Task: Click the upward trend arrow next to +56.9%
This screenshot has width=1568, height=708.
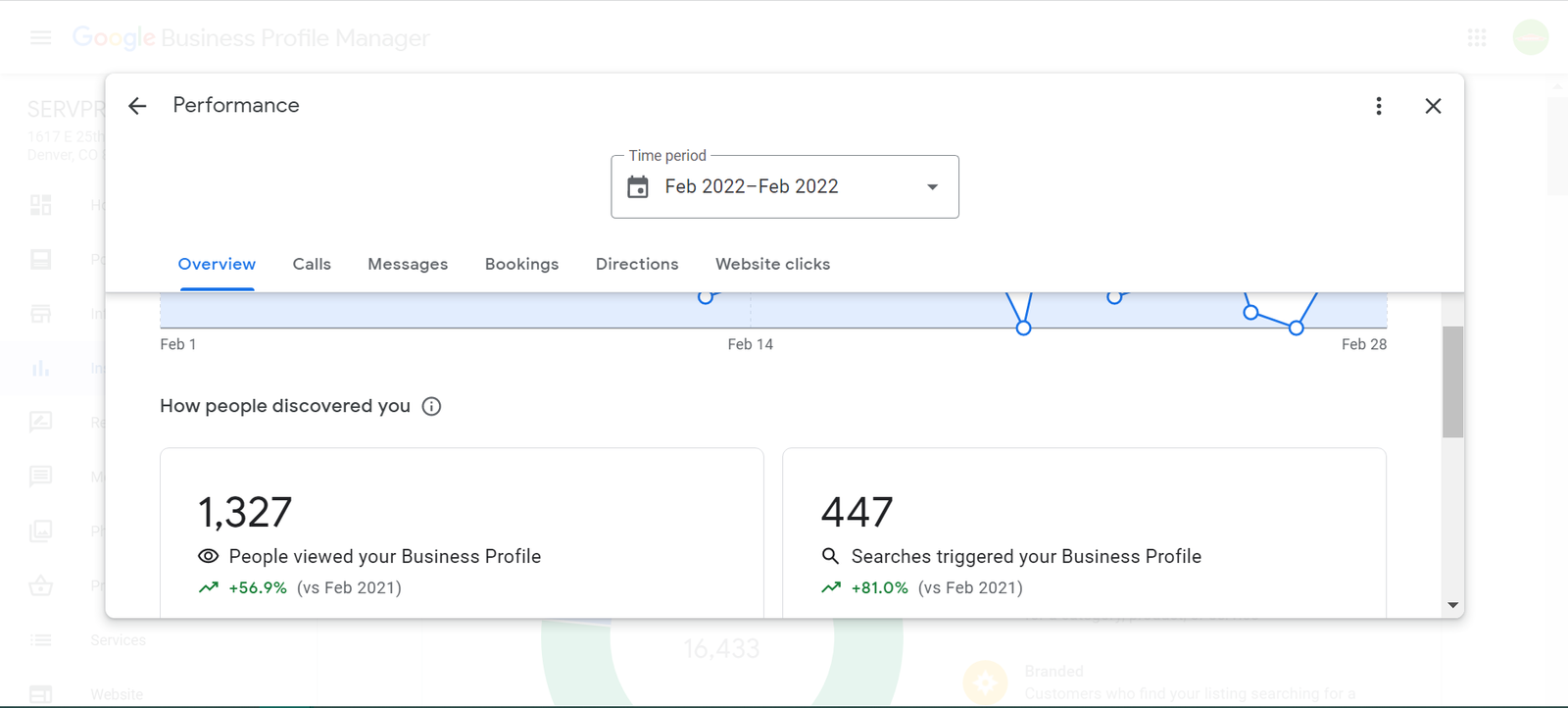Action: 208,587
